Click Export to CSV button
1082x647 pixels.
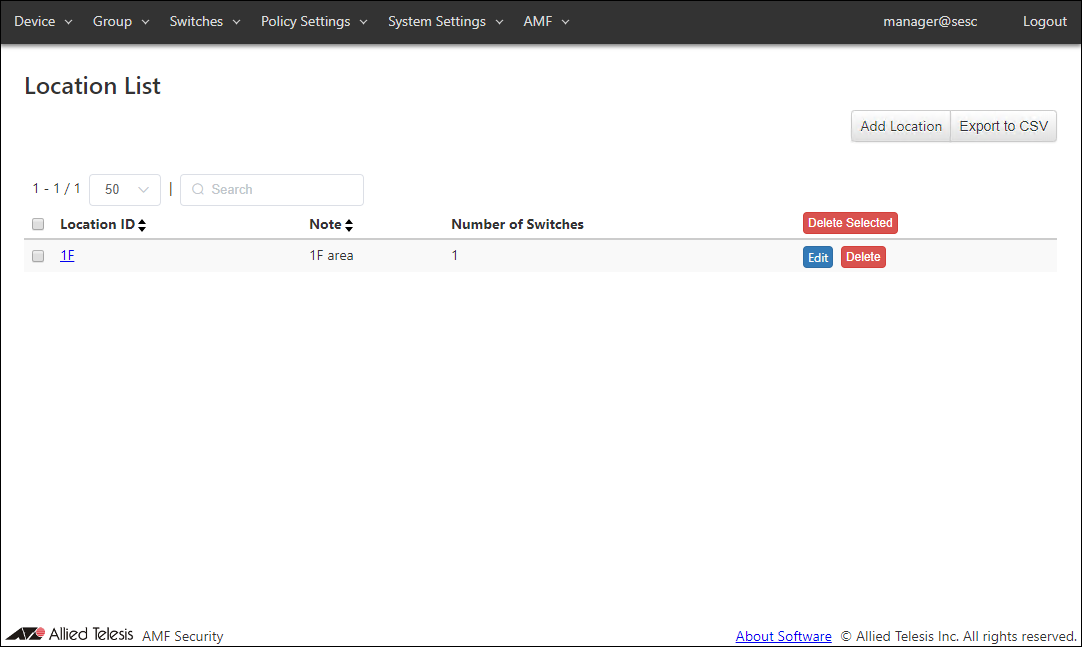point(1003,126)
